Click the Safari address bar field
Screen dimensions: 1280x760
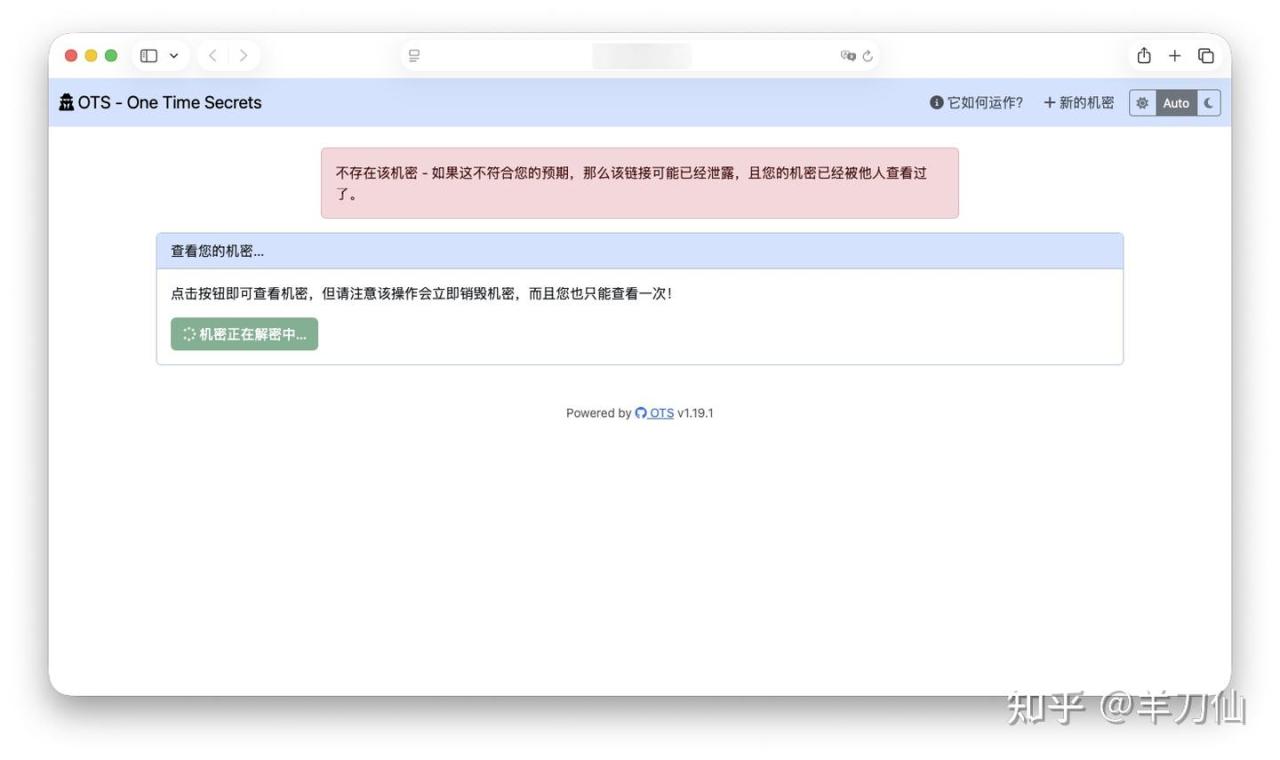point(641,56)
